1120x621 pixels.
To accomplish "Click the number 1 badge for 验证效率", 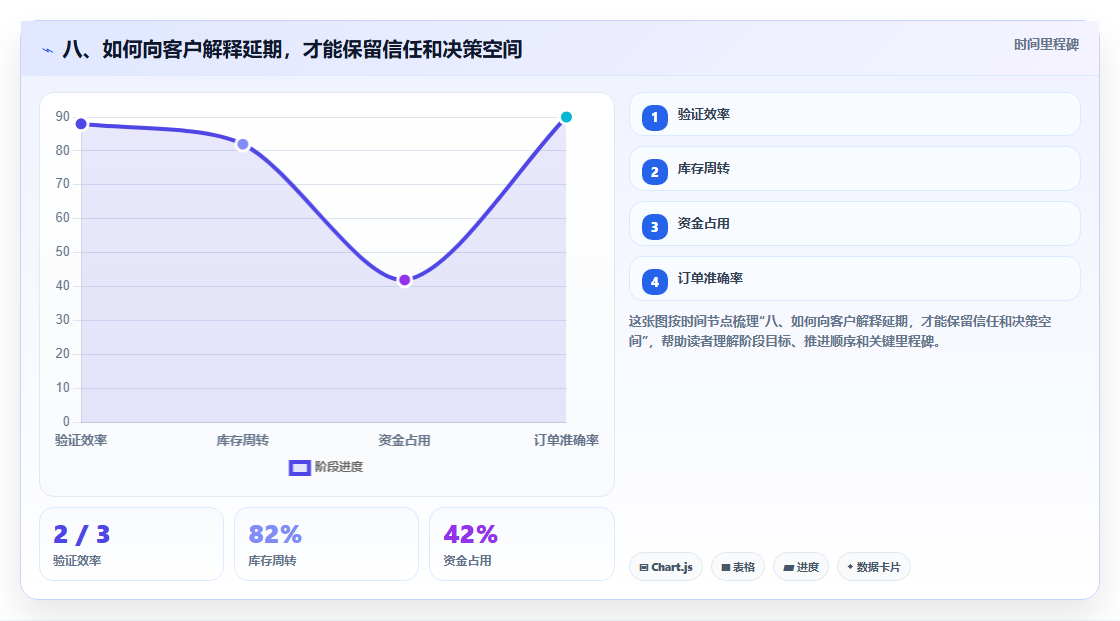I will [x=654, y=117].
